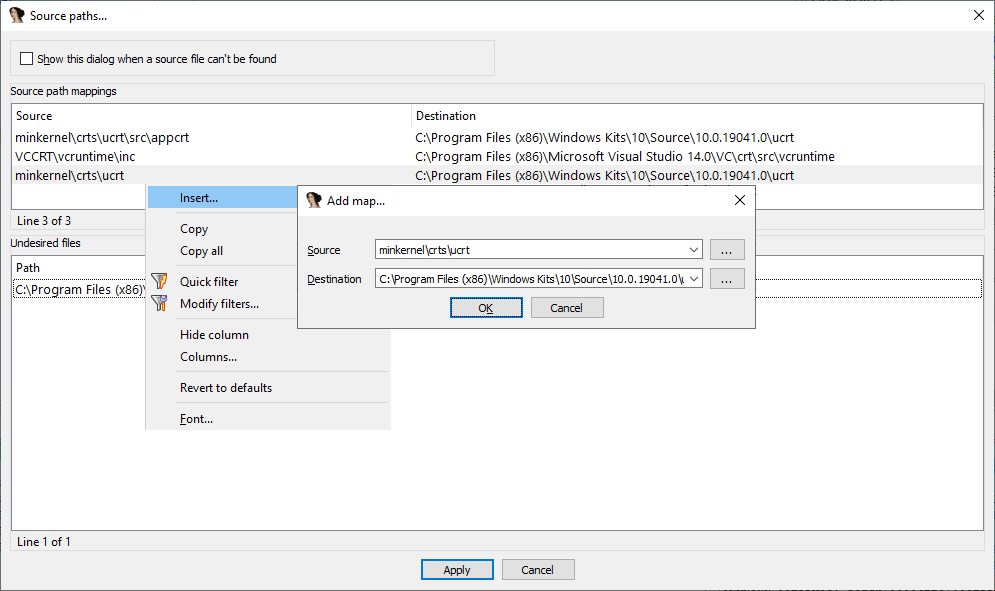Click the Add map dialog title bar icon
The image size is (995, 591).
(313, 200)
